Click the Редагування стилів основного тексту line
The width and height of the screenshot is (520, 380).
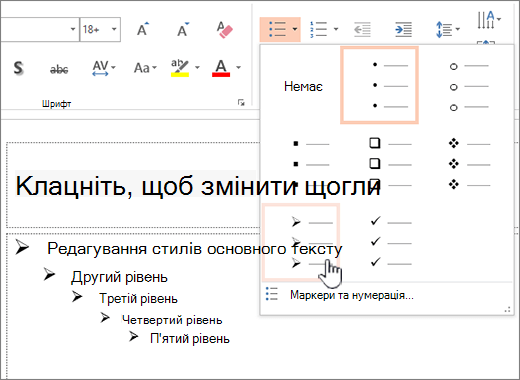pyautogui.click(x=194, y=249)
